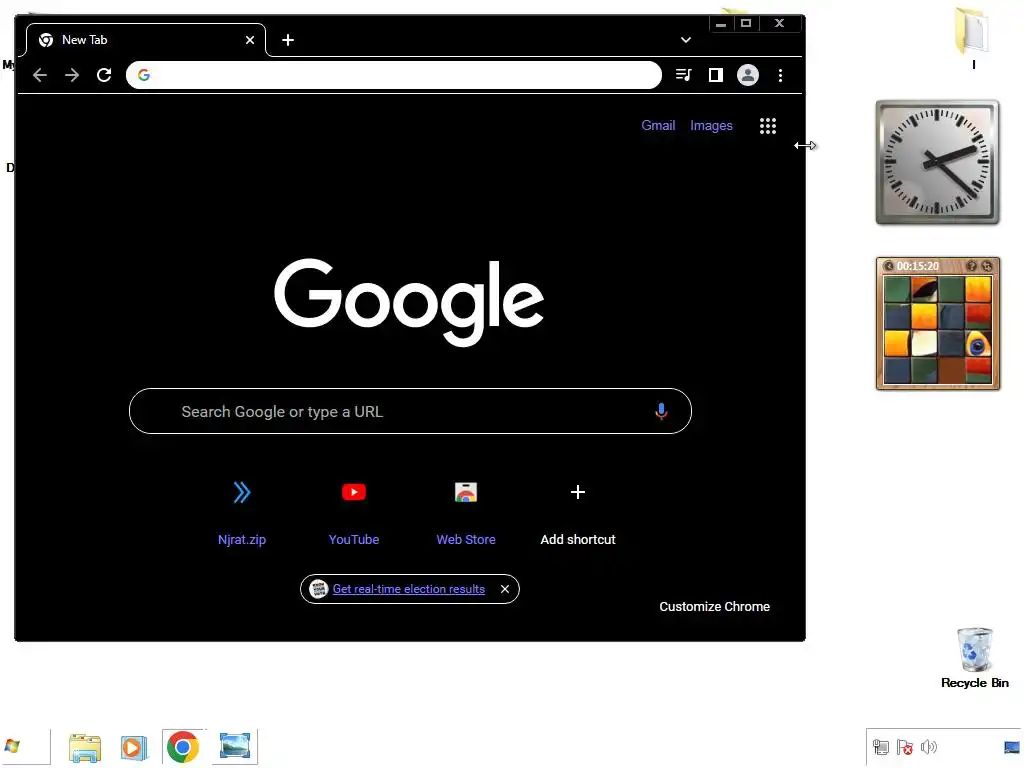1024x768 pixels.
Task: Open the YouTube shortcut
Action: click(x=353, y=511)
